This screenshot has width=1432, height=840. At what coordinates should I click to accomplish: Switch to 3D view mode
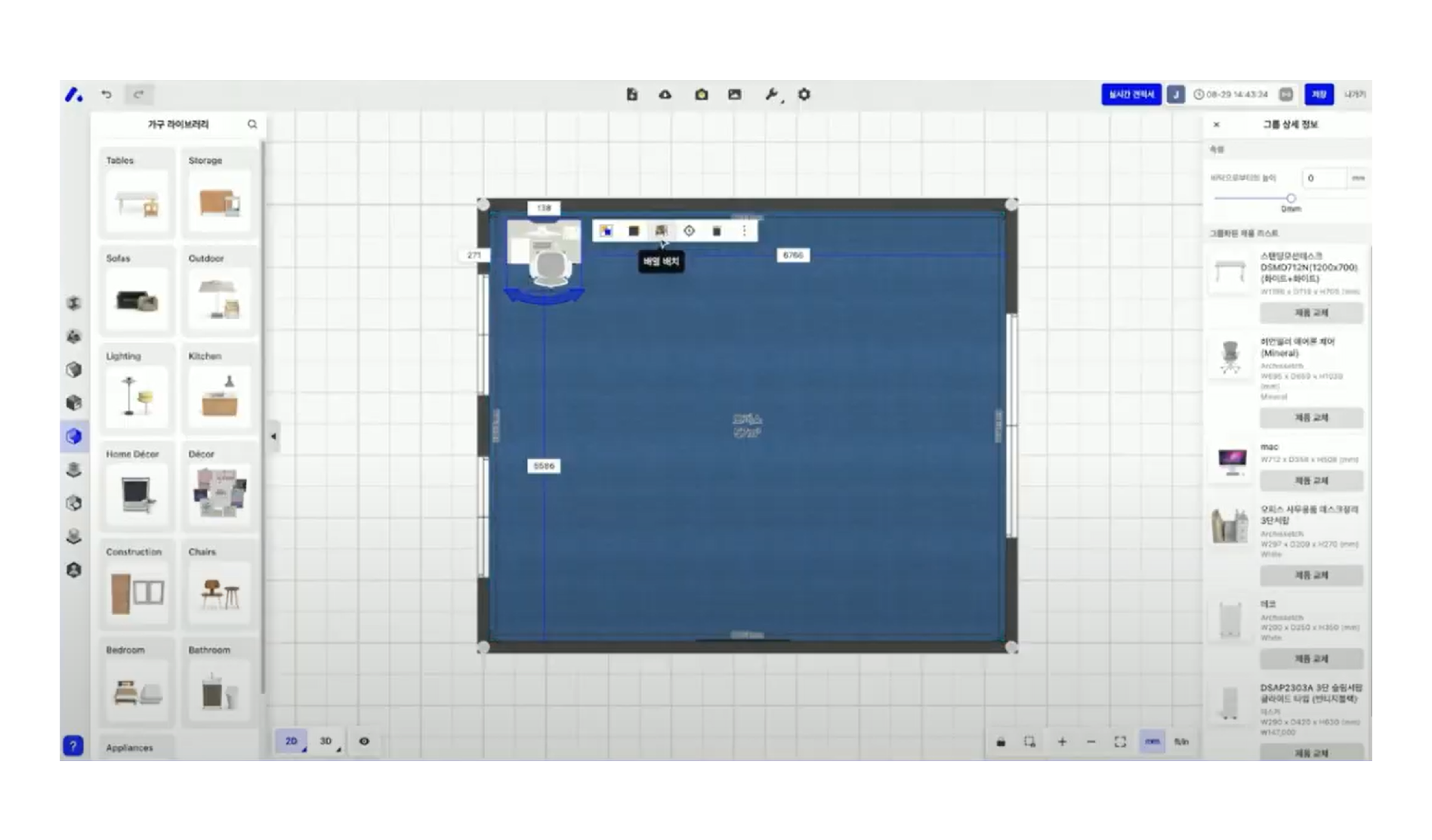tap(326, 741)
